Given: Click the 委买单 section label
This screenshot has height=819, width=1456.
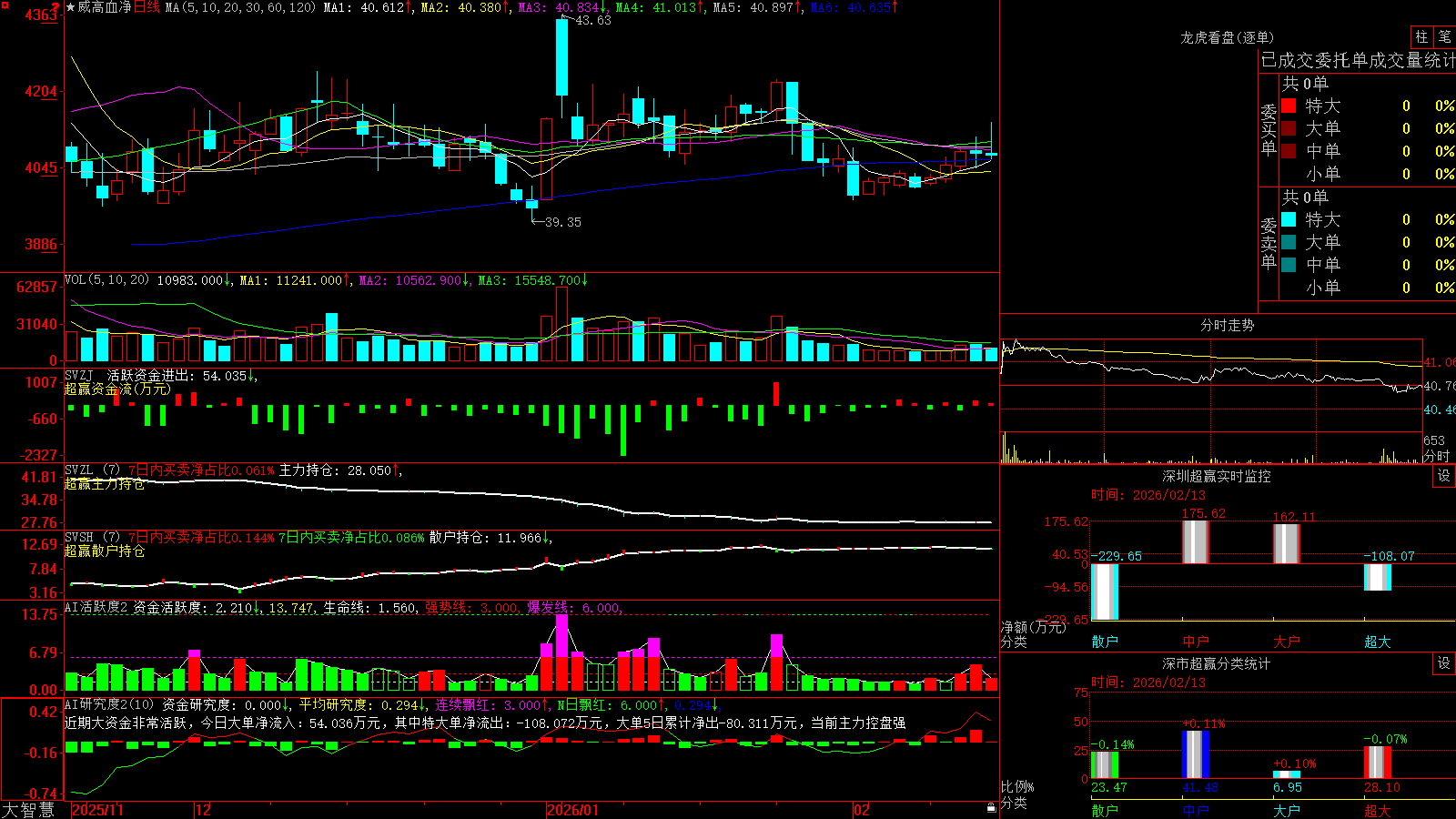Looking at the screenshot, I should click(x=1269, y=129).
